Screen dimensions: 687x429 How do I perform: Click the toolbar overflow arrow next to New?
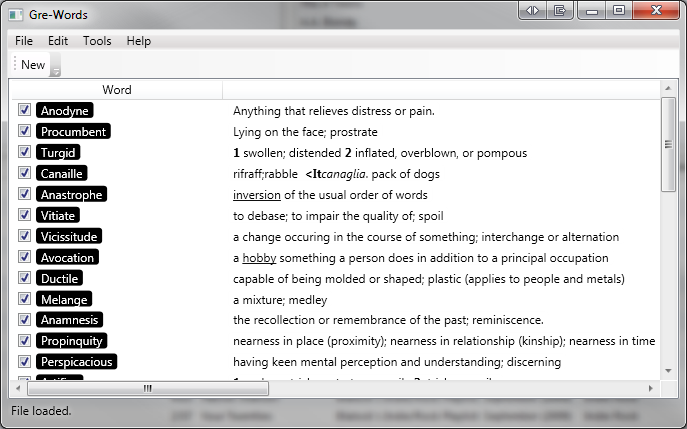(x=56, y=66)
